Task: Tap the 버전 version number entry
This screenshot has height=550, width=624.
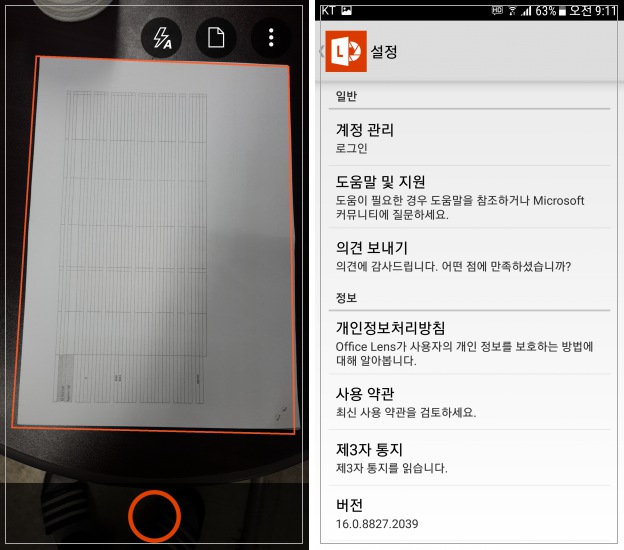Action: pyautogui.click(x=469, y=513)
